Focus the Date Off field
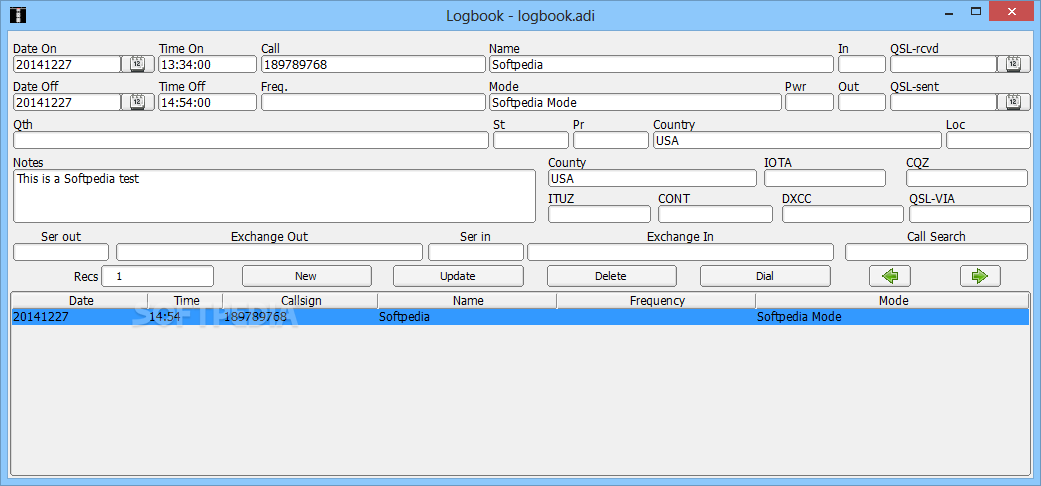The width and height of the screenshot is (1041, 486). (x=67, y=102)
